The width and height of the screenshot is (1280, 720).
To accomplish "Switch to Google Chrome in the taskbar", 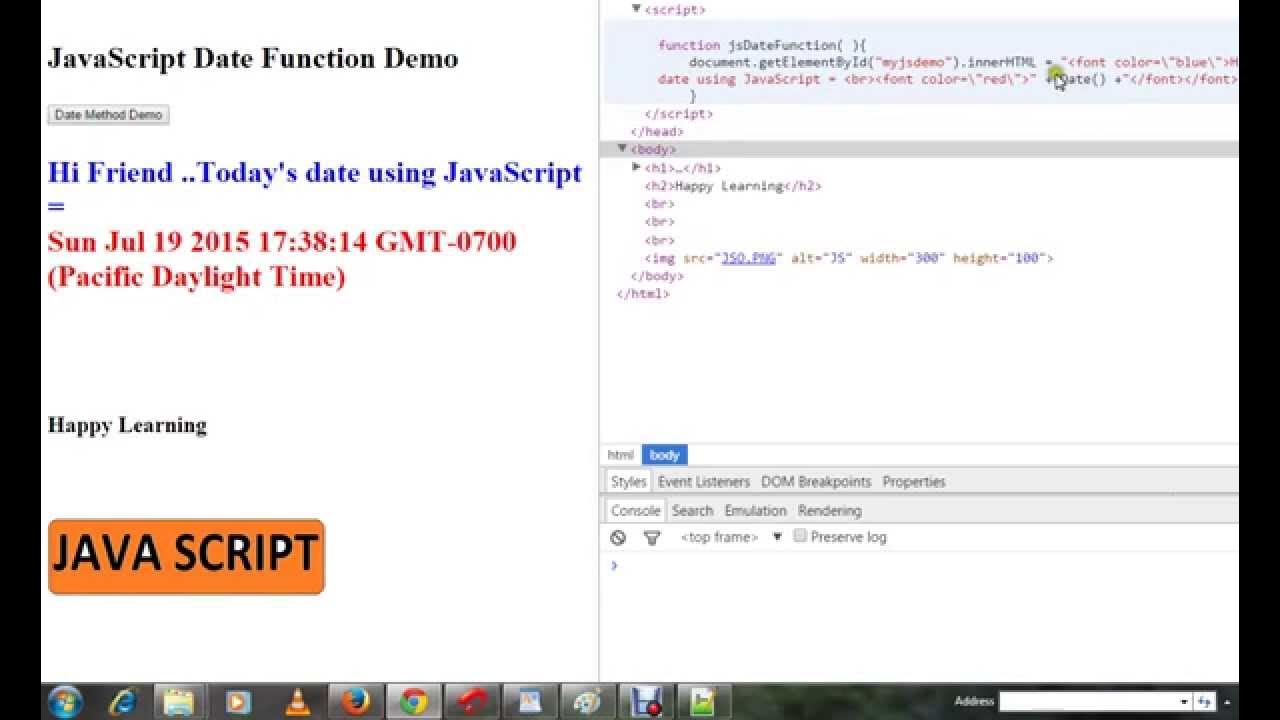I will coord(414,702).
